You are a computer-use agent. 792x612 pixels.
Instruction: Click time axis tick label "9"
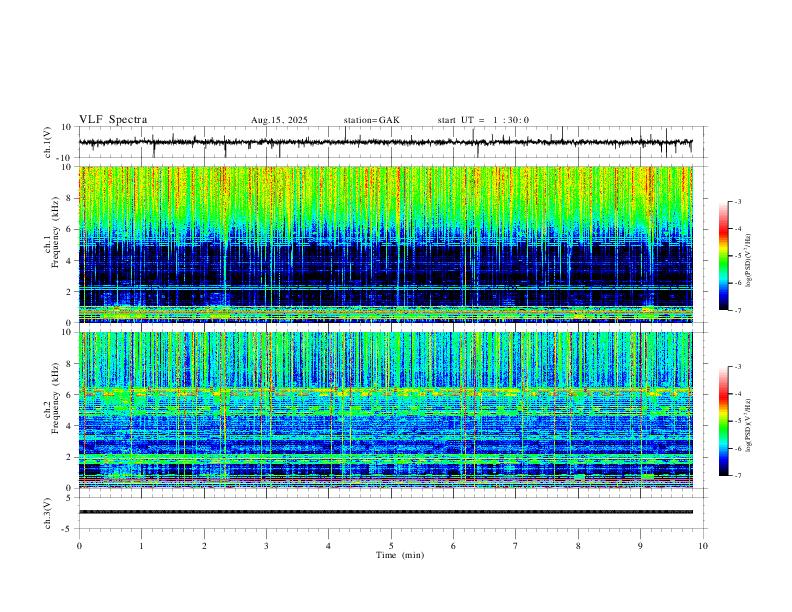(640, 546)
